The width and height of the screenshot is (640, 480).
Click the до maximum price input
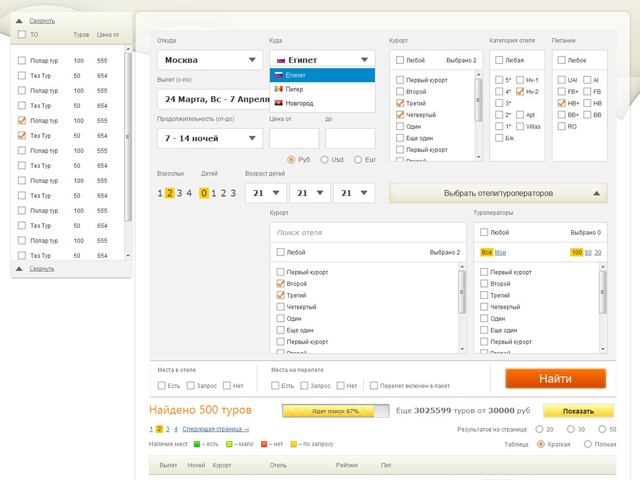350,138
